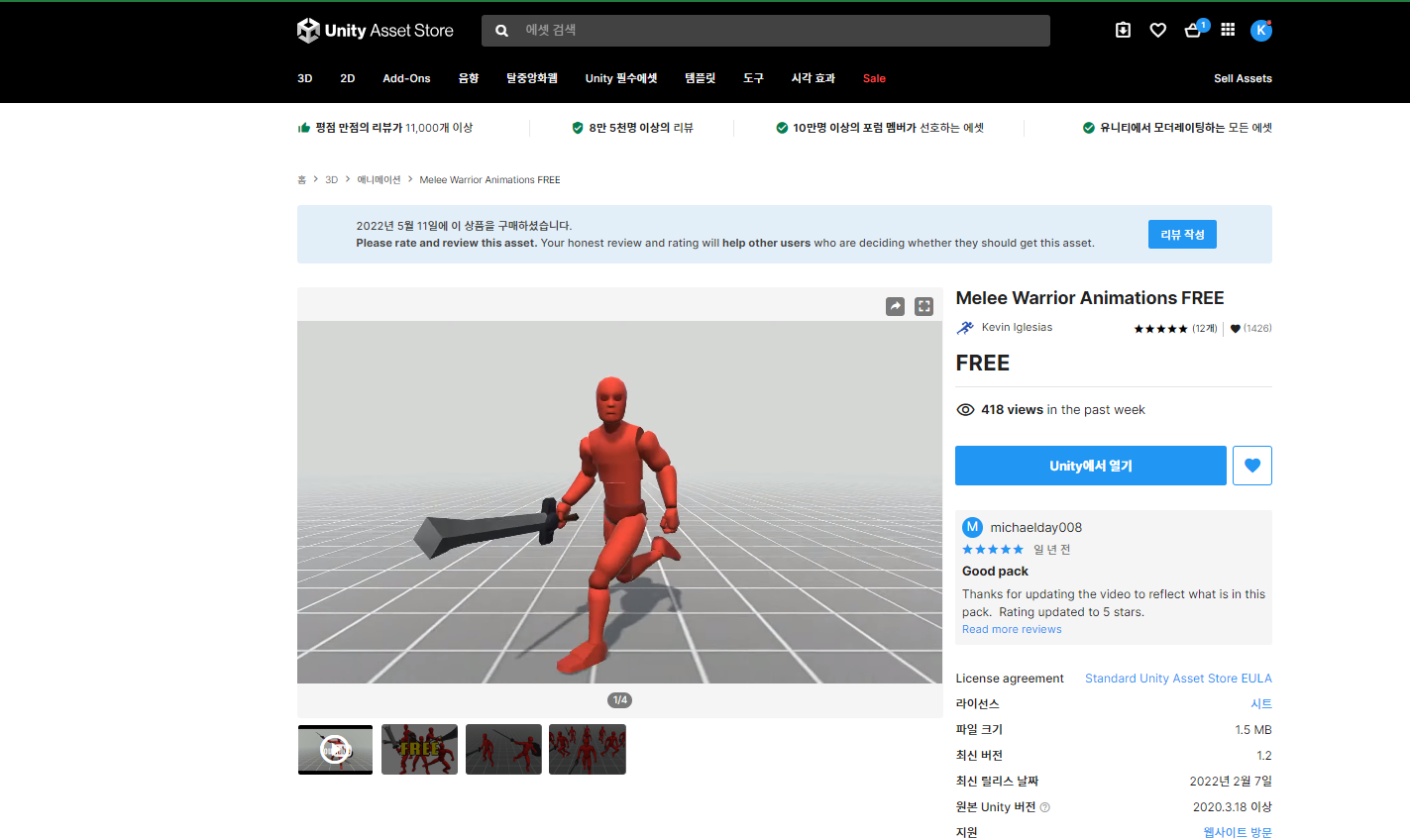Image resolution: width=1410 pixels, height=840 pixels.
Task: Open the shopping cart icon
Action: 1193,31
